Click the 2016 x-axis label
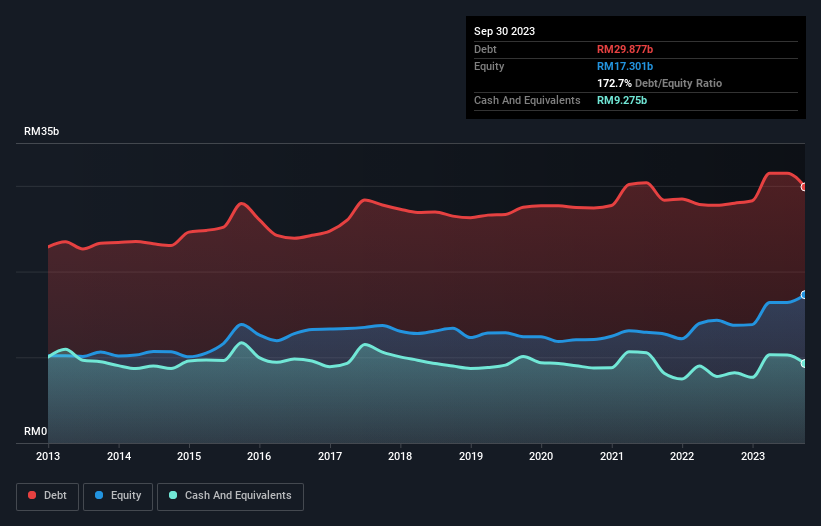Viewport: 821px width, 526px height. [x=259, y=456]
